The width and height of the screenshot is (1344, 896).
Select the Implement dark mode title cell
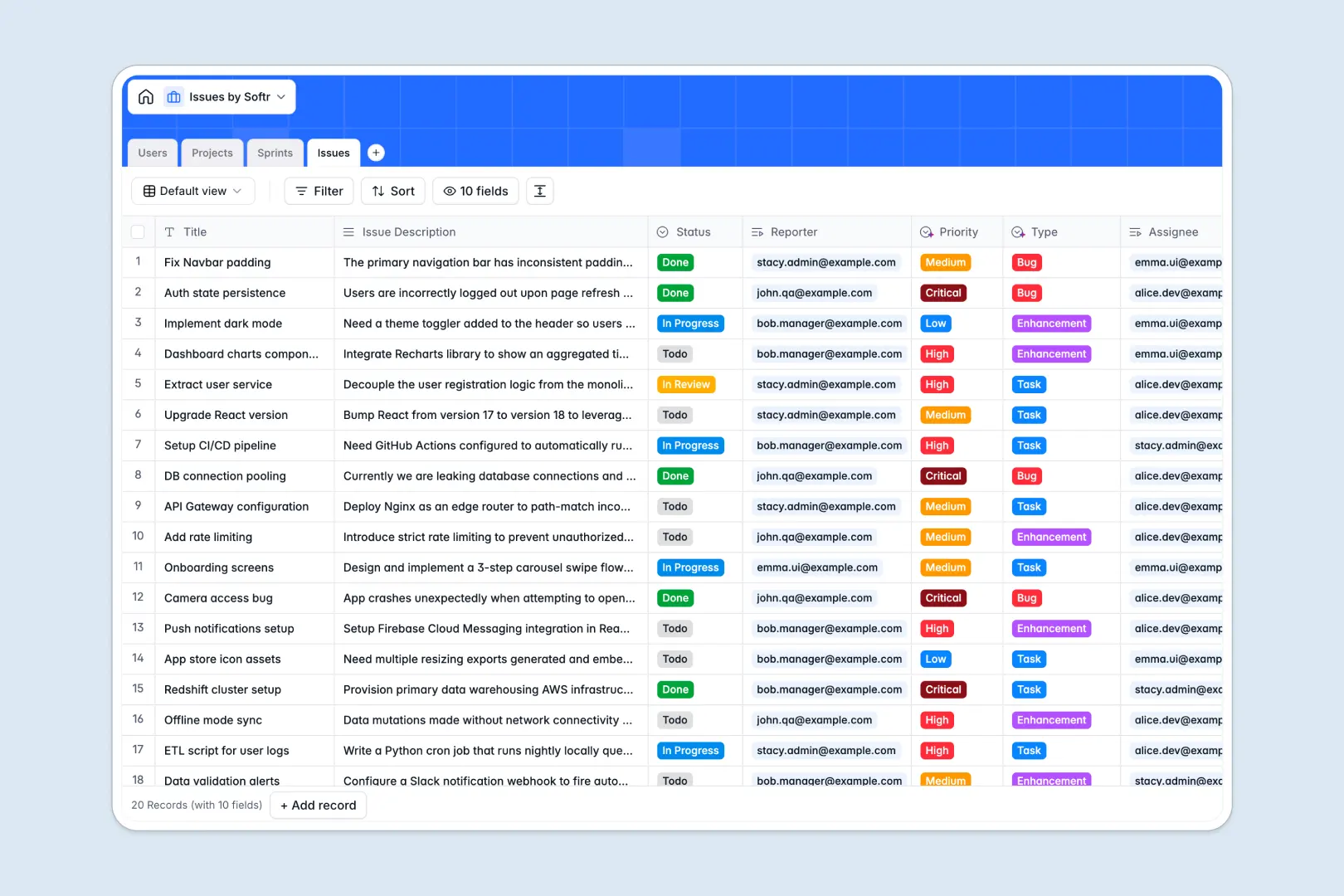[222, 324]
